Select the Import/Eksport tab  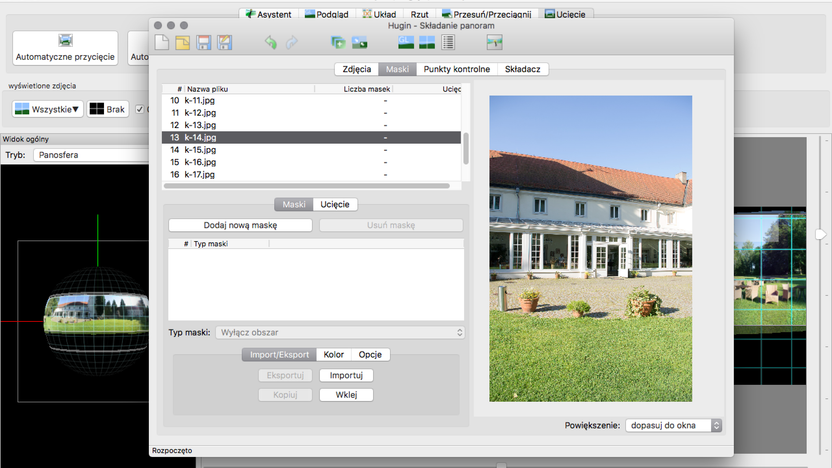[279, 354]
